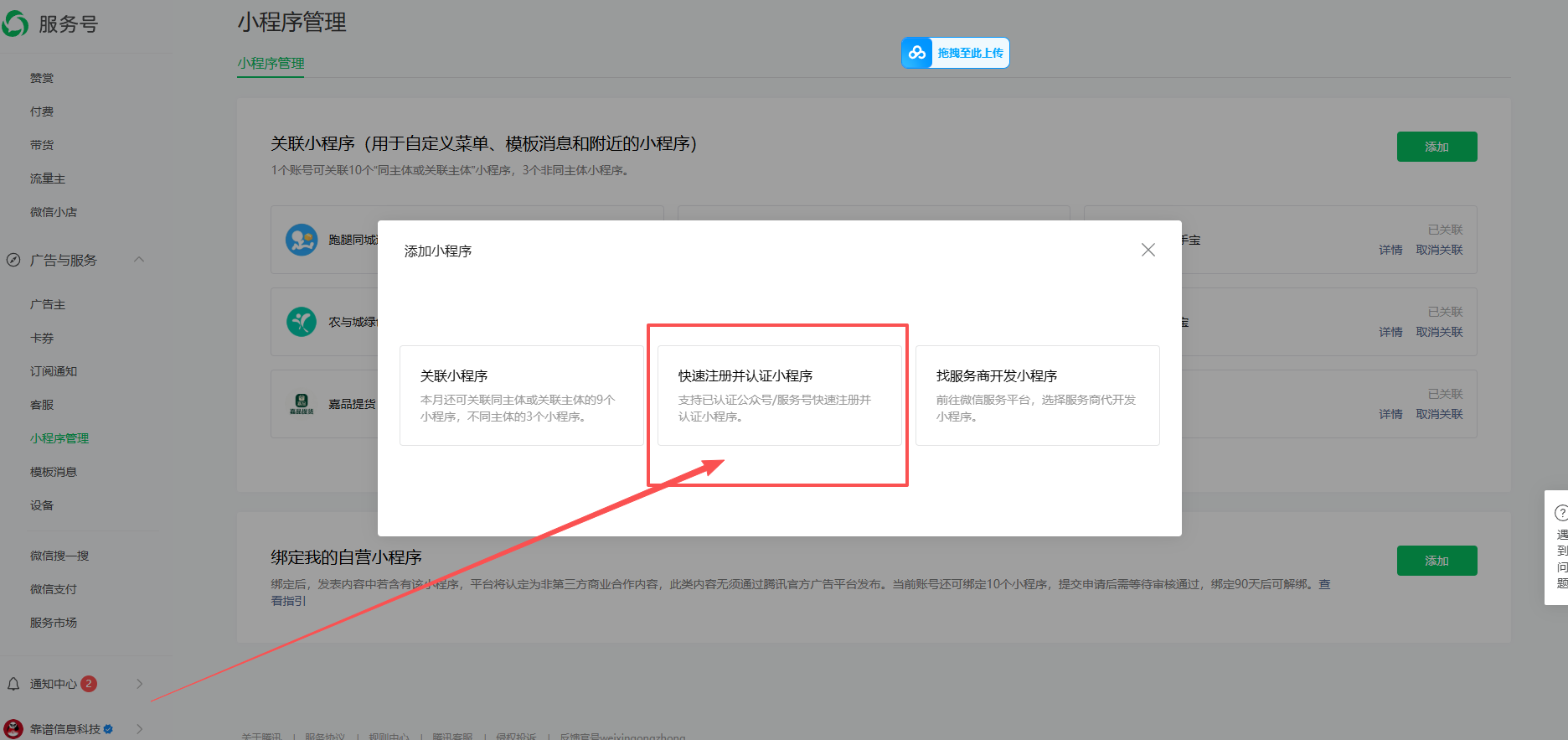Image resolution: width=1568 pixels, height=740 pixels.
Task: Open 模板消息 in the sidebar
Action: pyautogui.click(x=54, y=472)
